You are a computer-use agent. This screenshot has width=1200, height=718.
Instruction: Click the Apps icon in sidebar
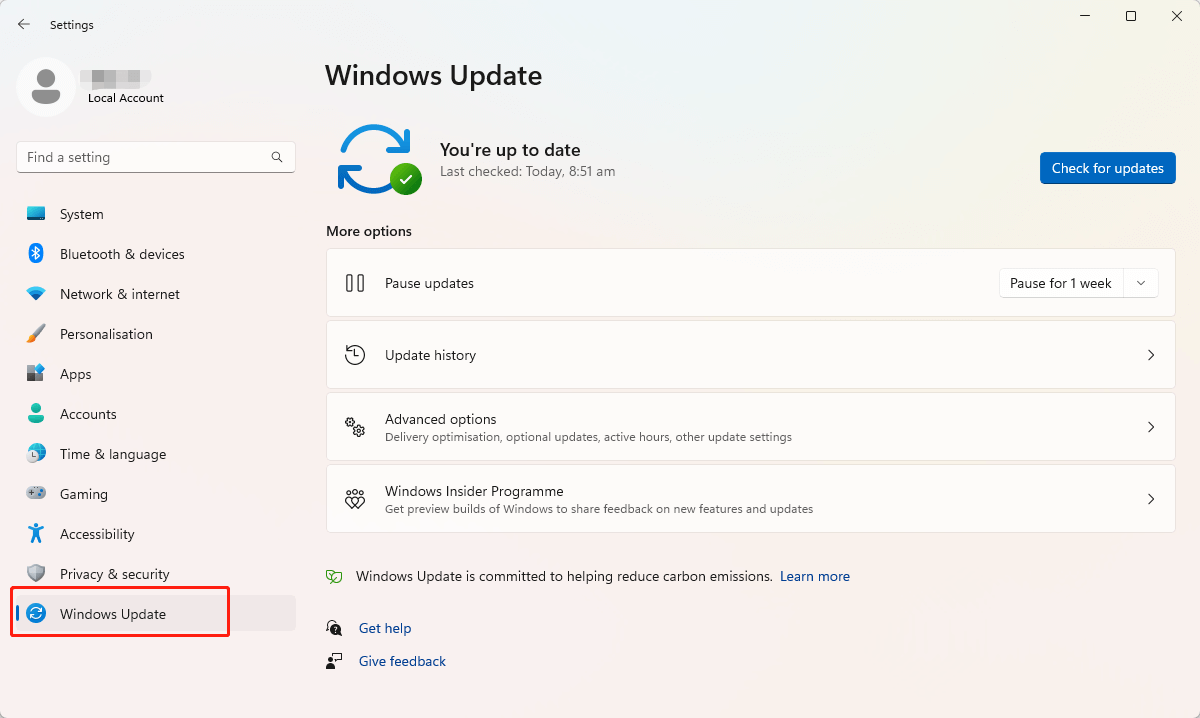[36, 374]
